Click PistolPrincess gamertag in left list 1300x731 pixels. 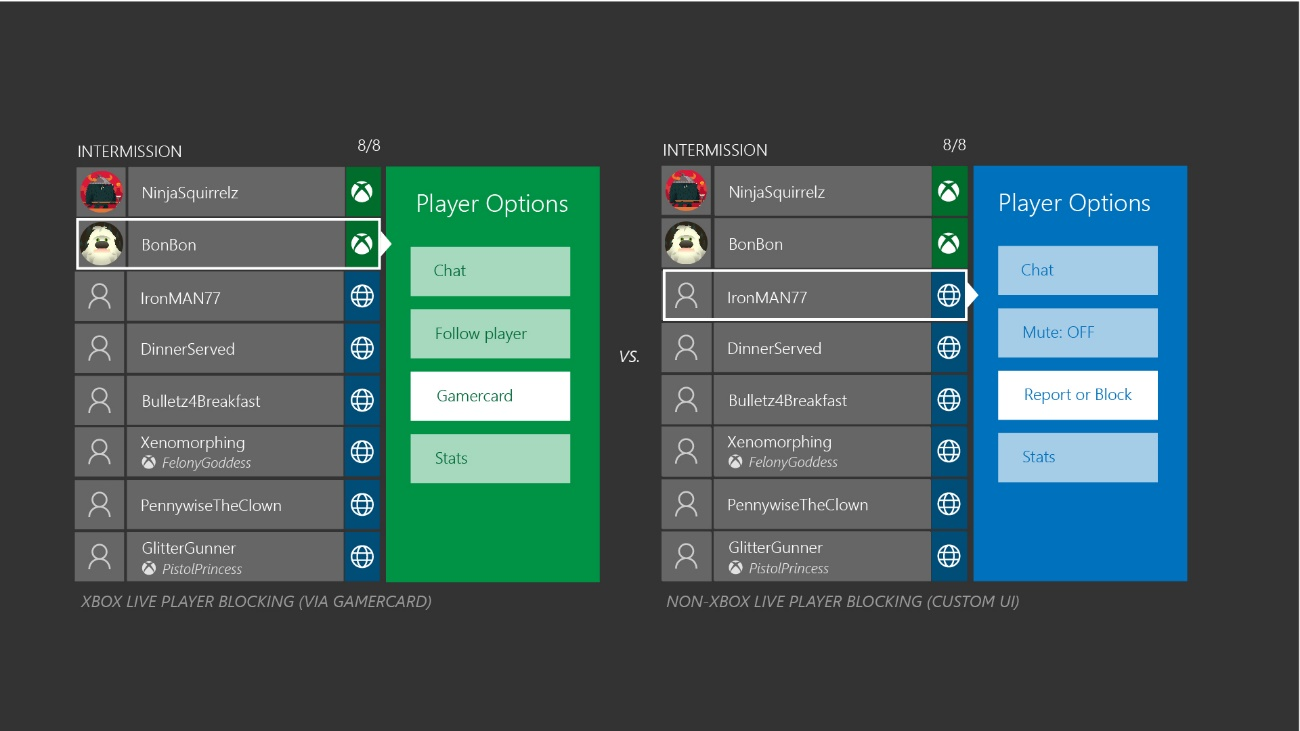click(x=202, y=569)
